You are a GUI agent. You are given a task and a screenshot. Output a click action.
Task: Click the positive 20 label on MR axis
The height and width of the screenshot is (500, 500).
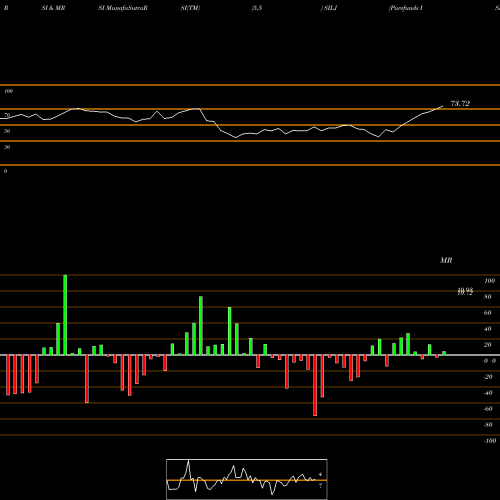click(x=488, y=345)
